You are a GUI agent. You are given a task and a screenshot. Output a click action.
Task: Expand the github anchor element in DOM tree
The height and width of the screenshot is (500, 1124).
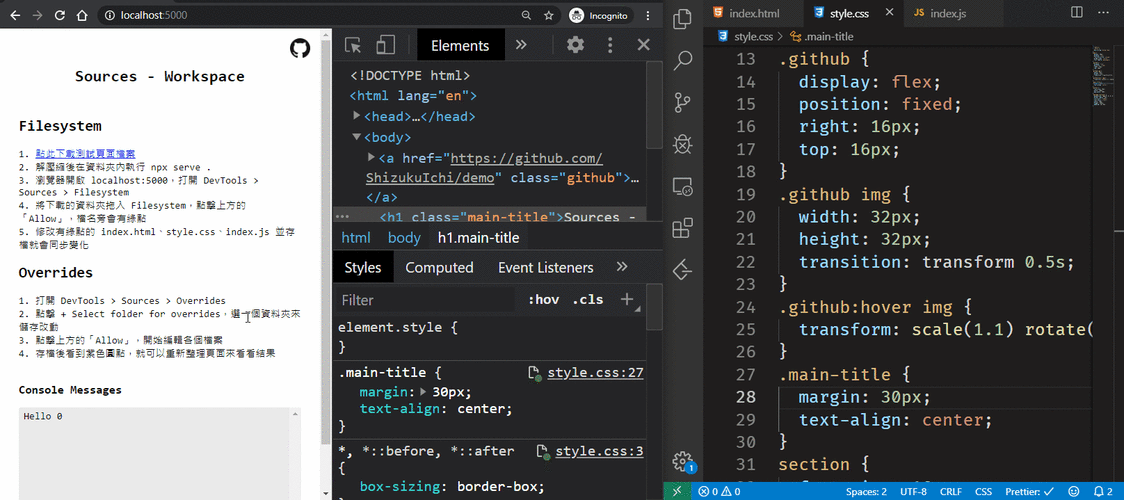point(371,157)
